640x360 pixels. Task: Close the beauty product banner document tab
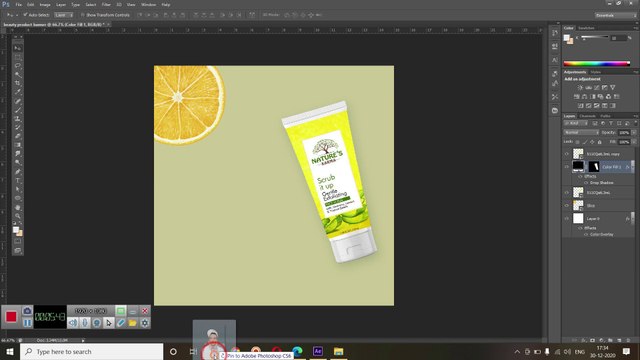[108, 24]
